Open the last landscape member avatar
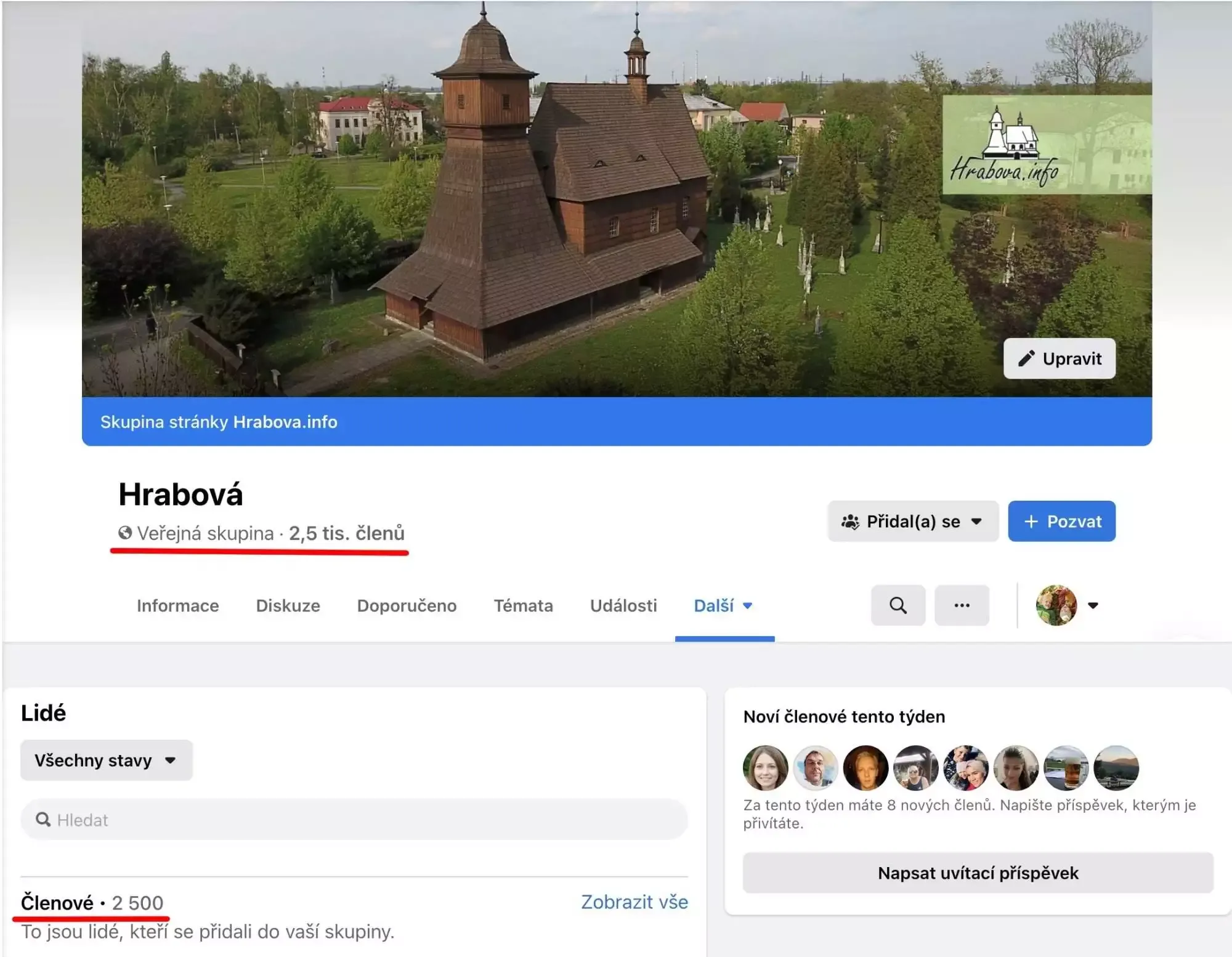This screenshot has height=957, width=1232. point(1116,767)
